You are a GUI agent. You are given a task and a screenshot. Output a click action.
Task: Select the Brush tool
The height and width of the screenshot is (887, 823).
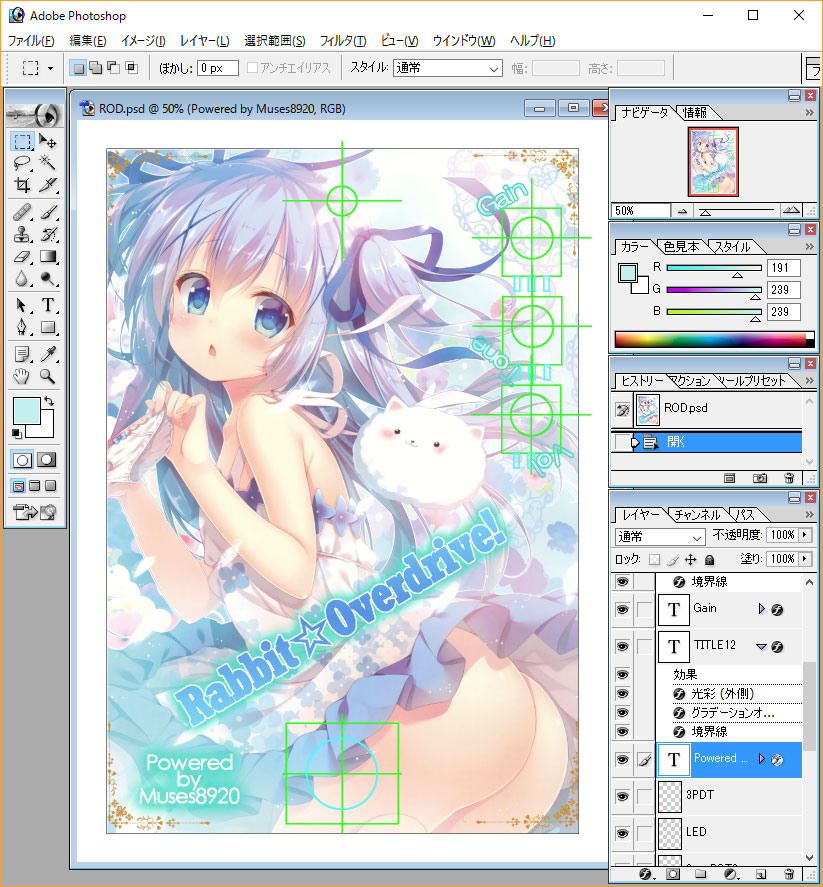point(48,213)
